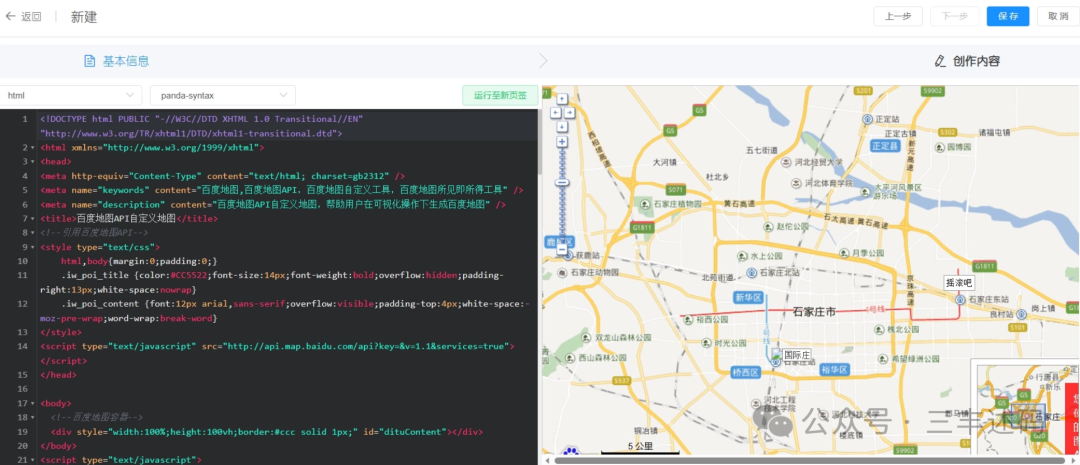Pan the map left with arrow control
The width and height of the screenshot is (1080, 465).
coord(555,112)
